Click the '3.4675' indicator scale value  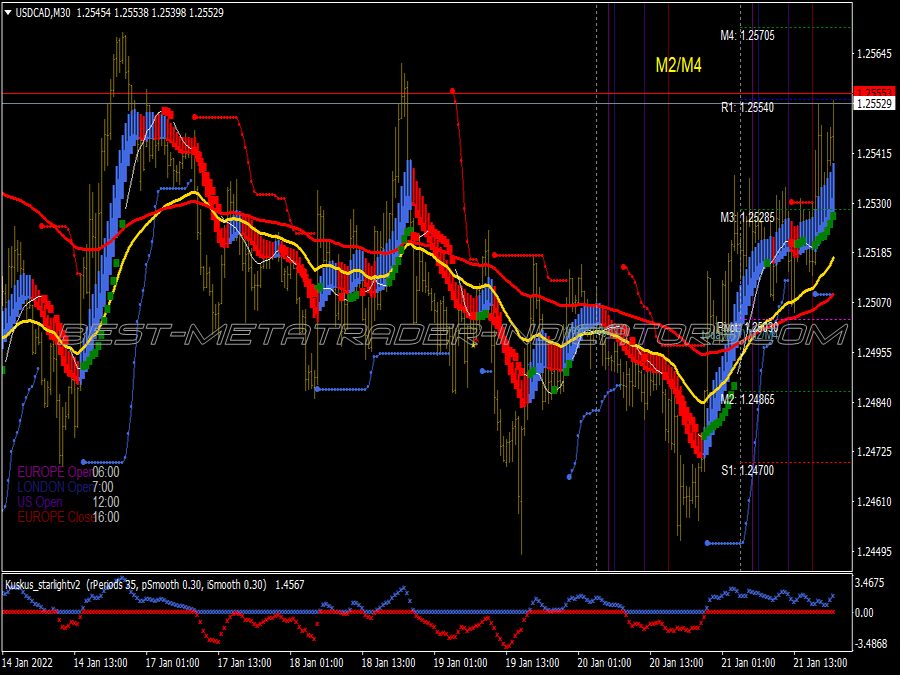[x=870, y=583]
